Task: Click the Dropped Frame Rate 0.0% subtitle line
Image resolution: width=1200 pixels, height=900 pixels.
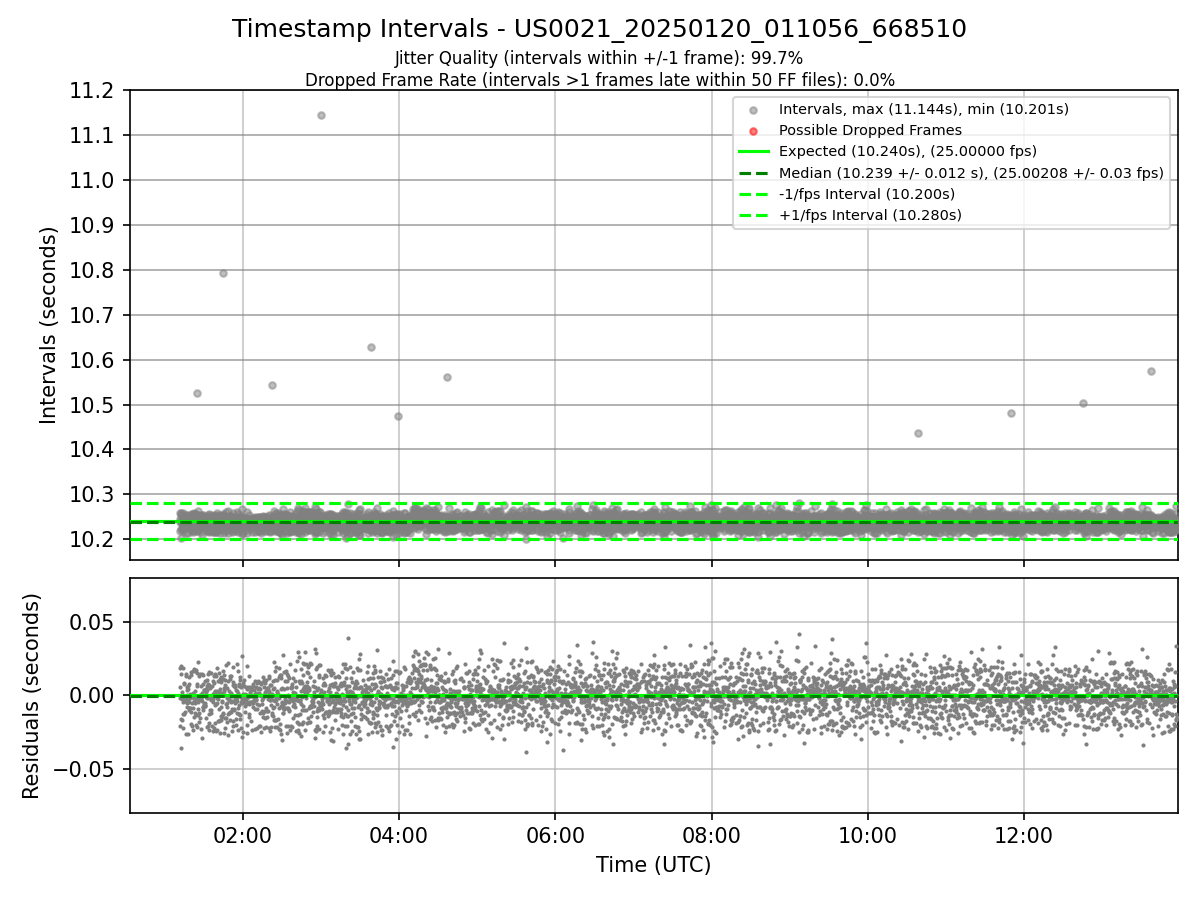Action: [x=599, y=80]
